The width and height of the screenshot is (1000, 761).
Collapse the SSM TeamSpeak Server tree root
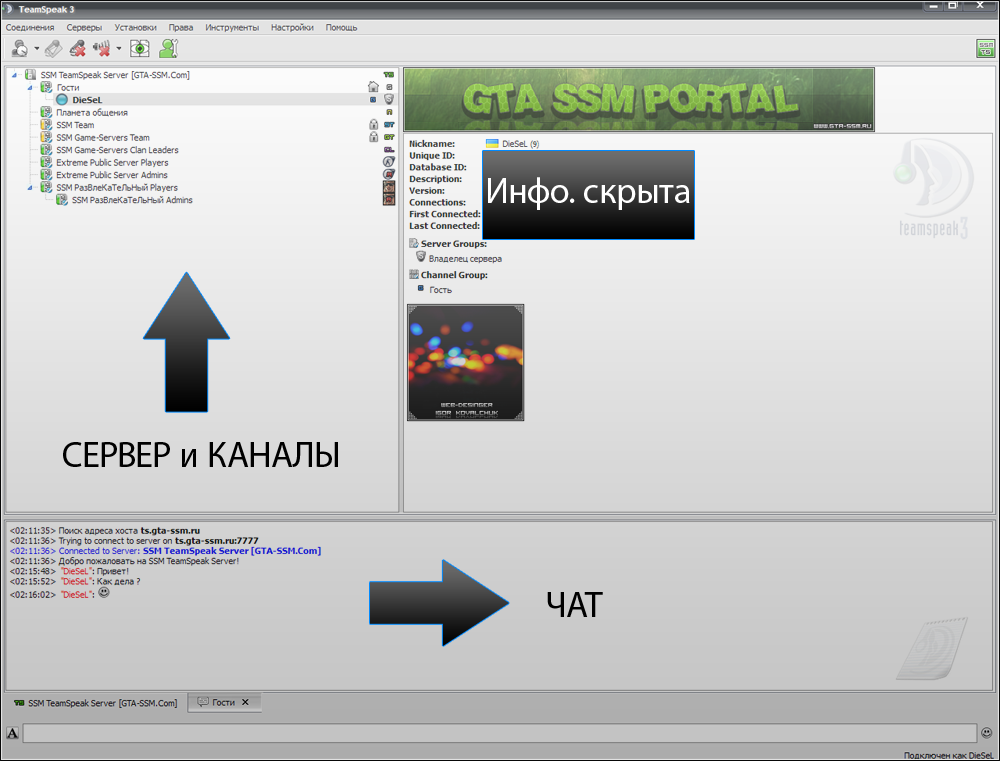pyautogui.click(x=14, y=75)
